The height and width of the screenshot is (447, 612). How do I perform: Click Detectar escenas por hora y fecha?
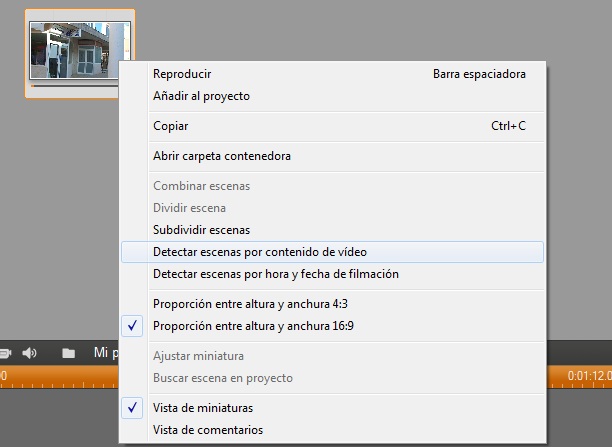click(276, 274)
